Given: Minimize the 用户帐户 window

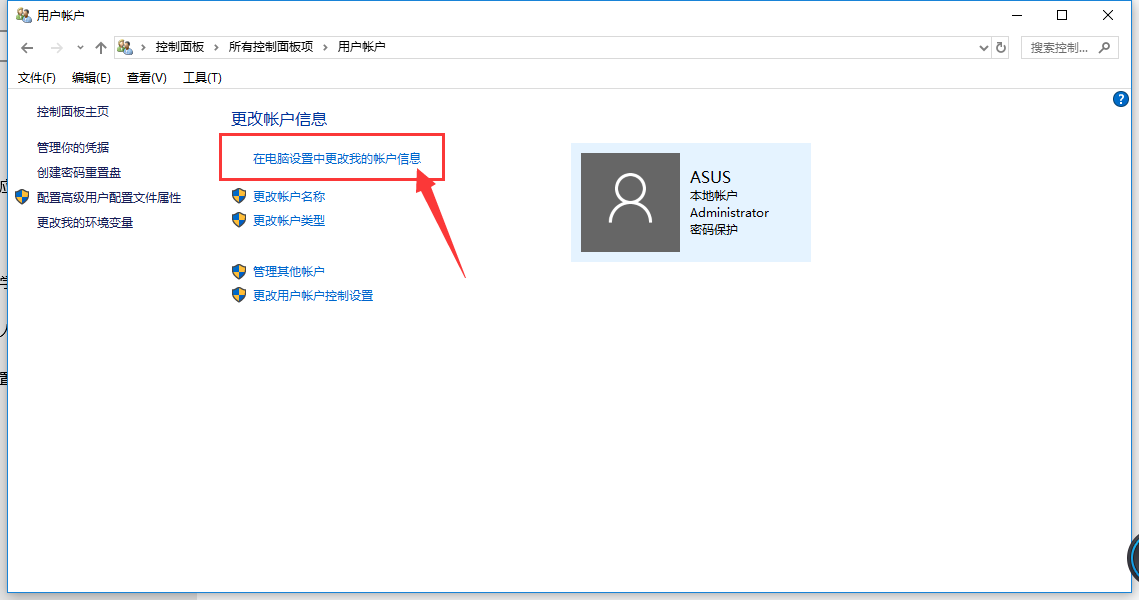Looking at the screenshot, I should pyautogui.click(x=1017, y=15).
